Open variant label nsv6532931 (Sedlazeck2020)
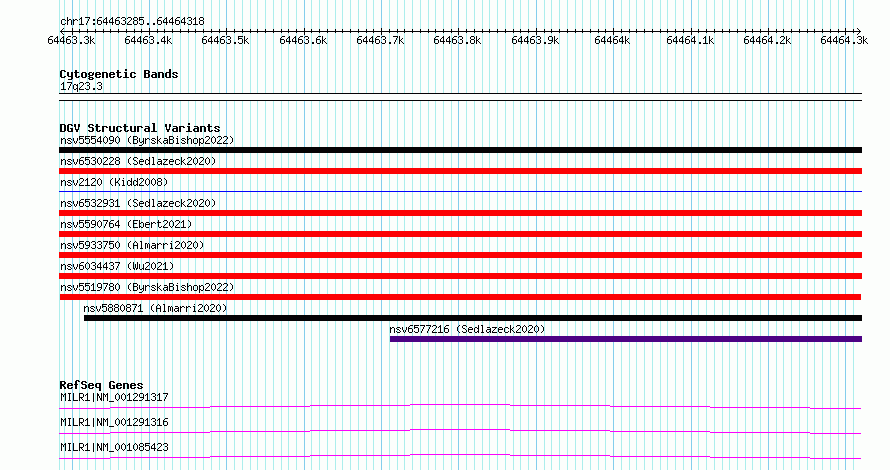This screenshot has width=890, height=470. point(138,203)
